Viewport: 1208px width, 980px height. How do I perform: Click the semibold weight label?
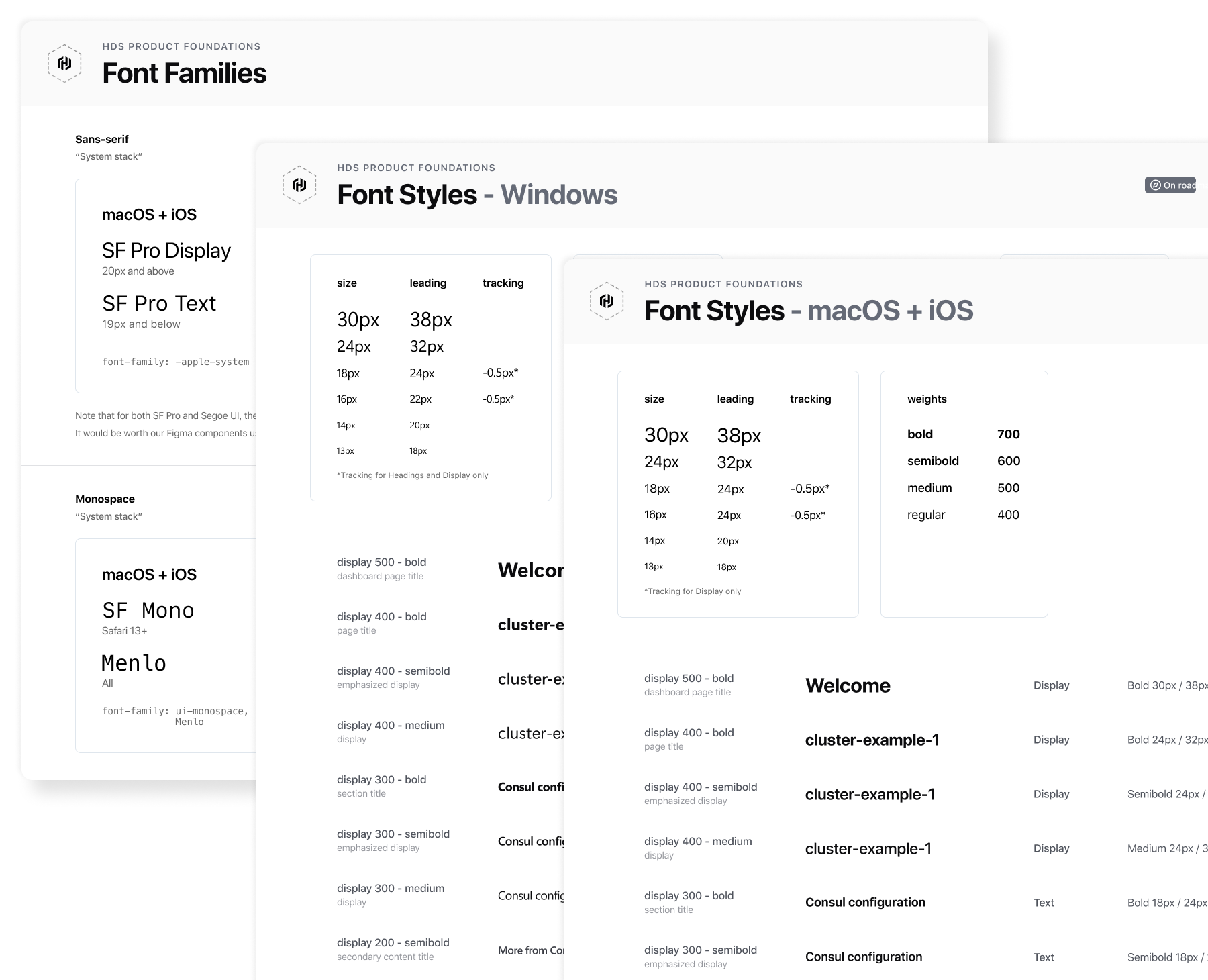[933, 461]
